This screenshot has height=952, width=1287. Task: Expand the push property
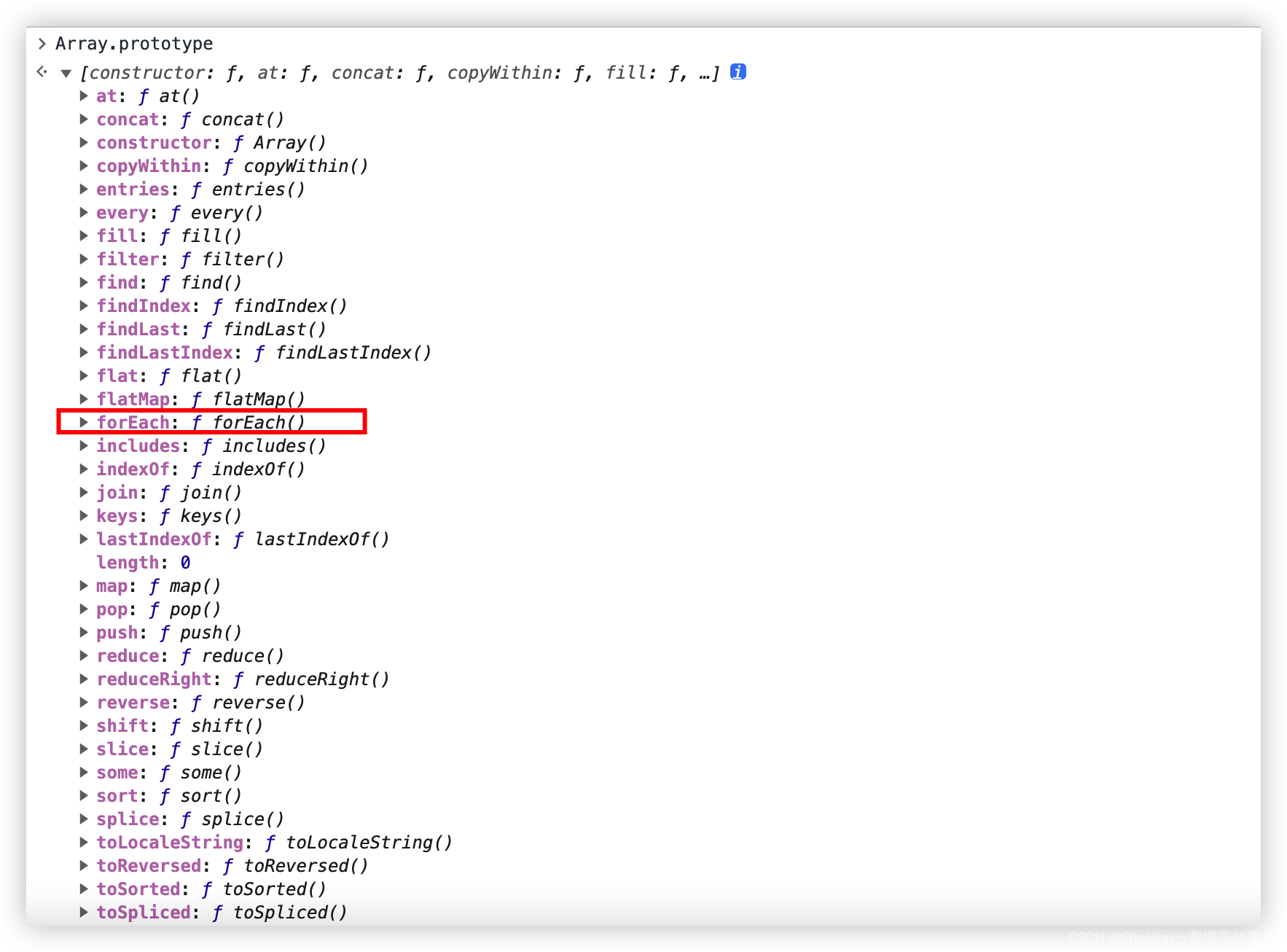click(84, 632)
